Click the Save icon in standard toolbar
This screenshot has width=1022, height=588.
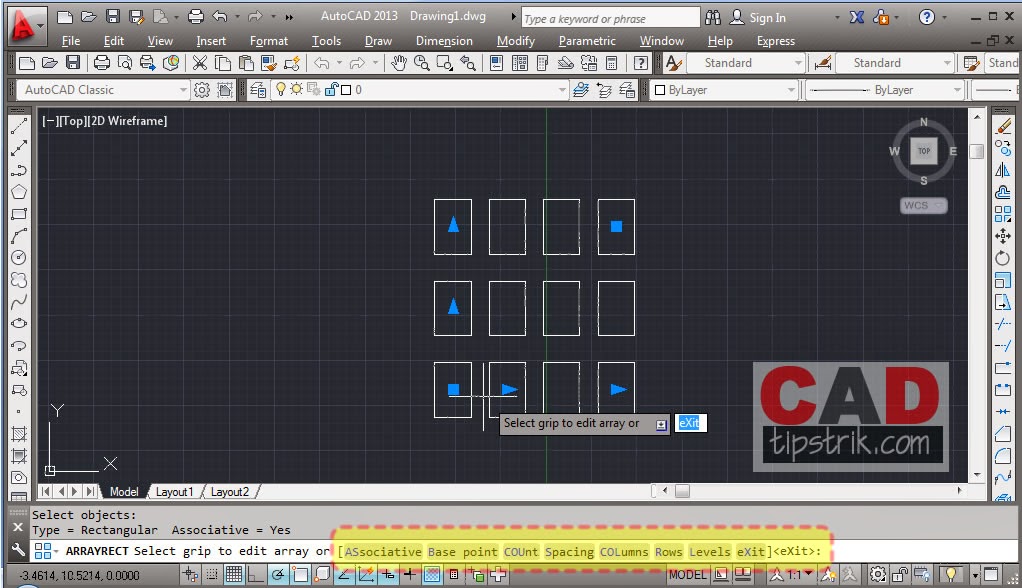click(73, 63)
